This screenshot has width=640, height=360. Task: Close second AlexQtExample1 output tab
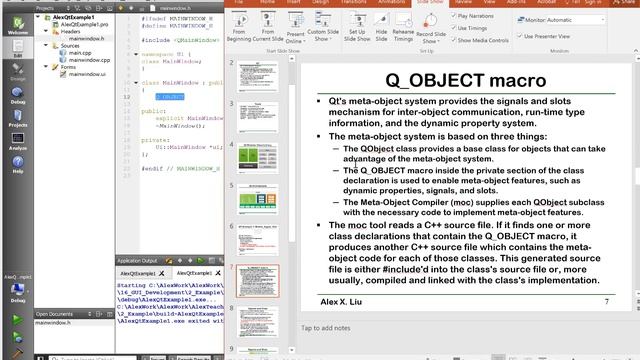(x=218, y=273)
